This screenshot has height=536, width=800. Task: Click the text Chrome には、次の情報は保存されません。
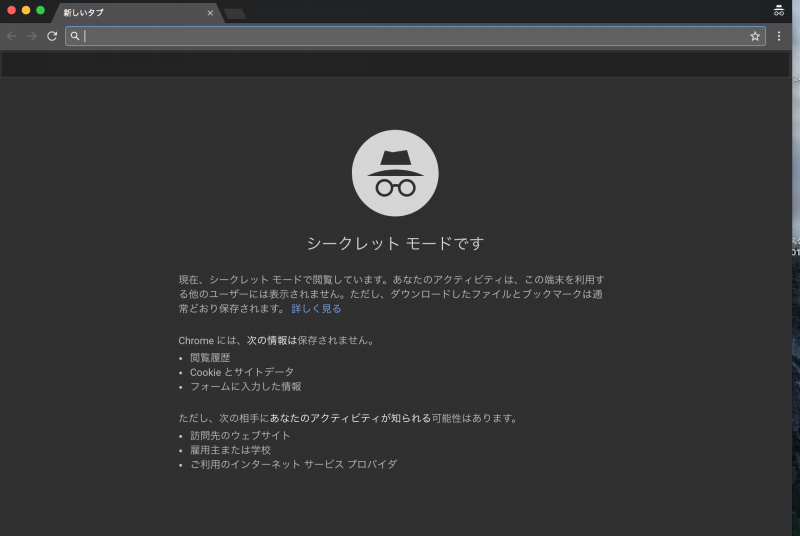click(x=278, y=340)
